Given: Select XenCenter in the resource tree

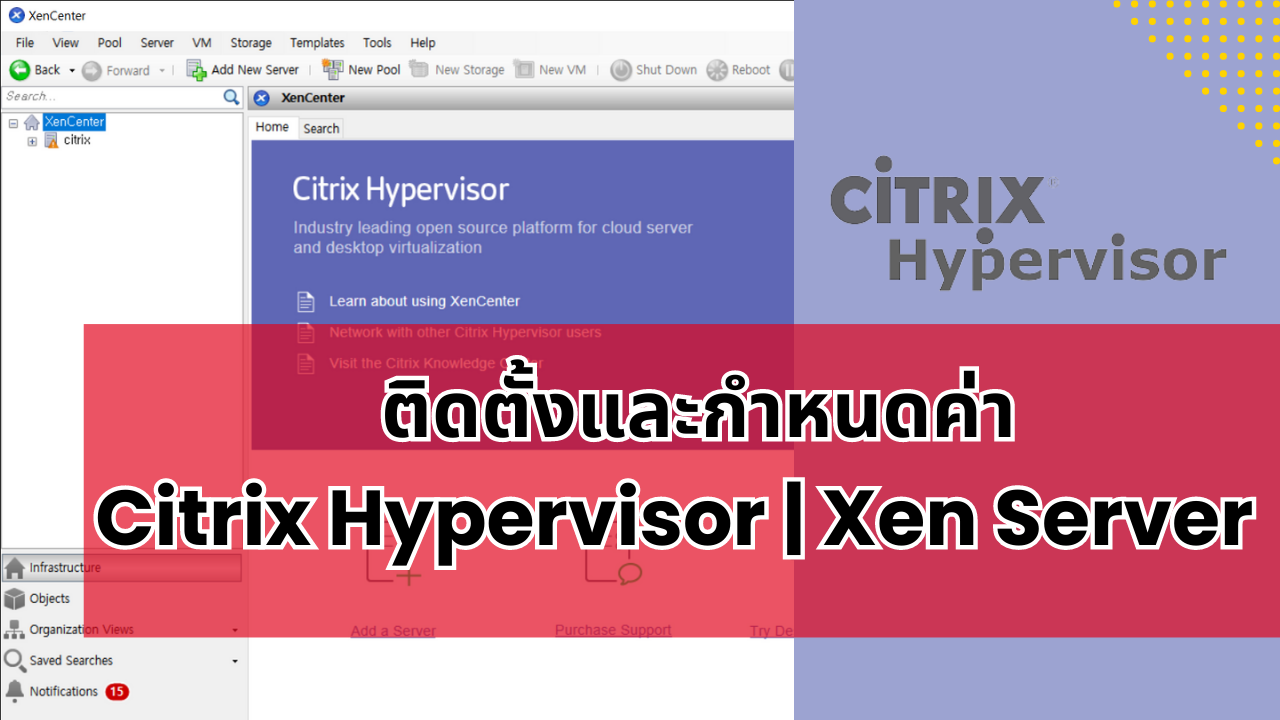Looking at the screenshot, I should click(x=74, y=122).
